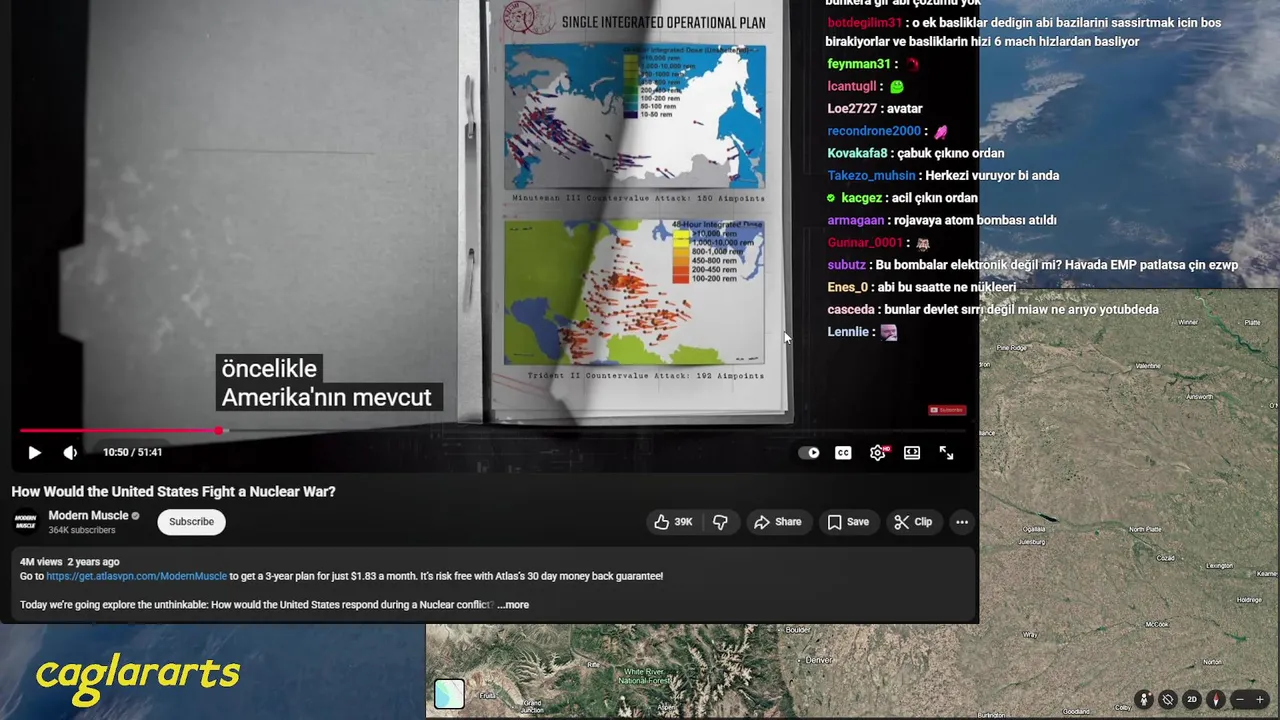Screen dimensions: 1280x720
Task: Like the video, 39K thumbs up
Action: [x=673, y=522]
